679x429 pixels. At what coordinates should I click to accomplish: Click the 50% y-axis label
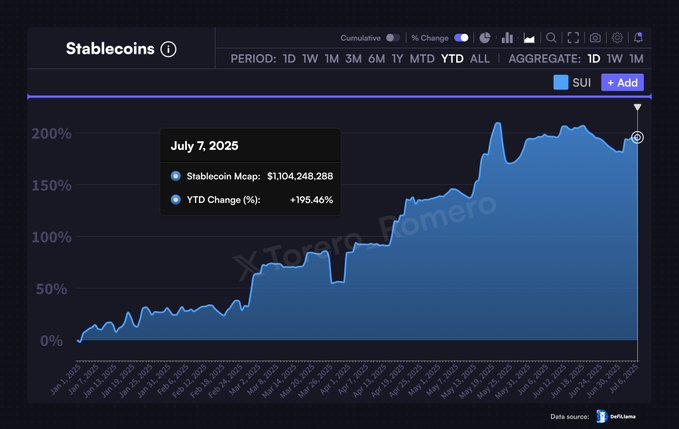coord(51,289)
